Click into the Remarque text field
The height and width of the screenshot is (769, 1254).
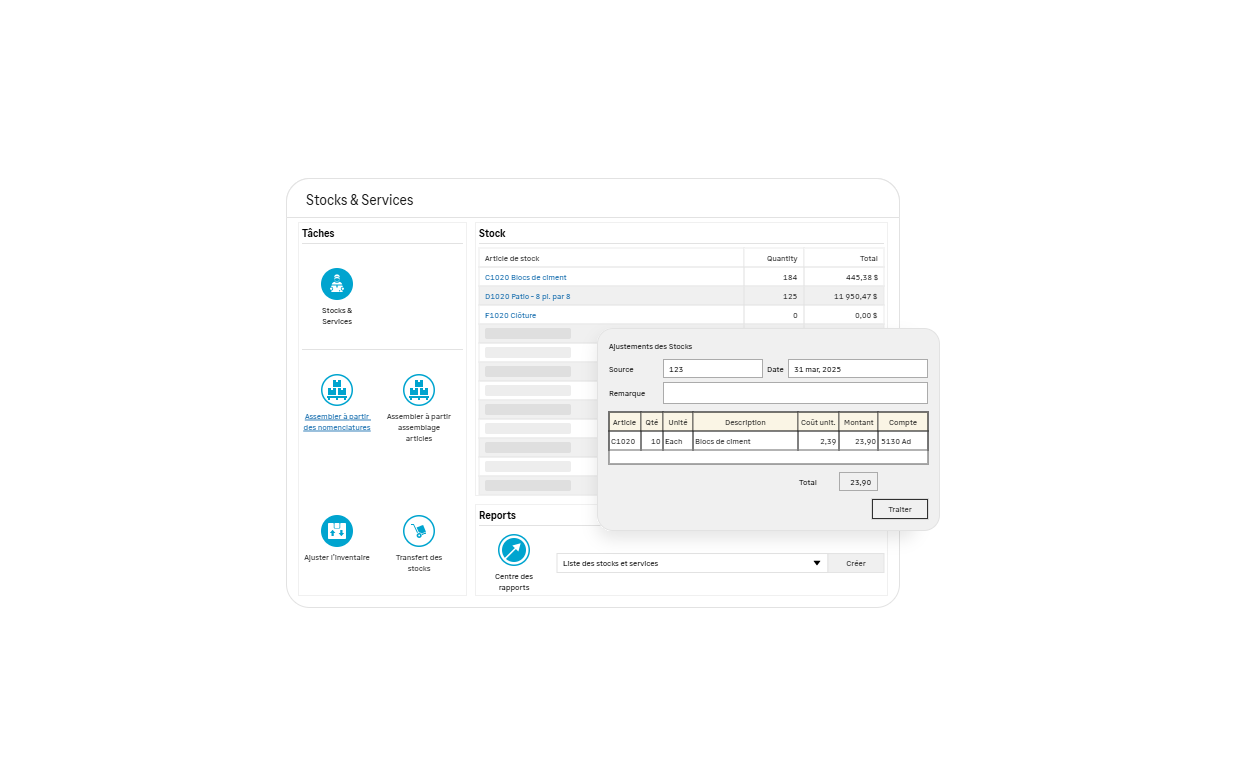click(794, 393)
